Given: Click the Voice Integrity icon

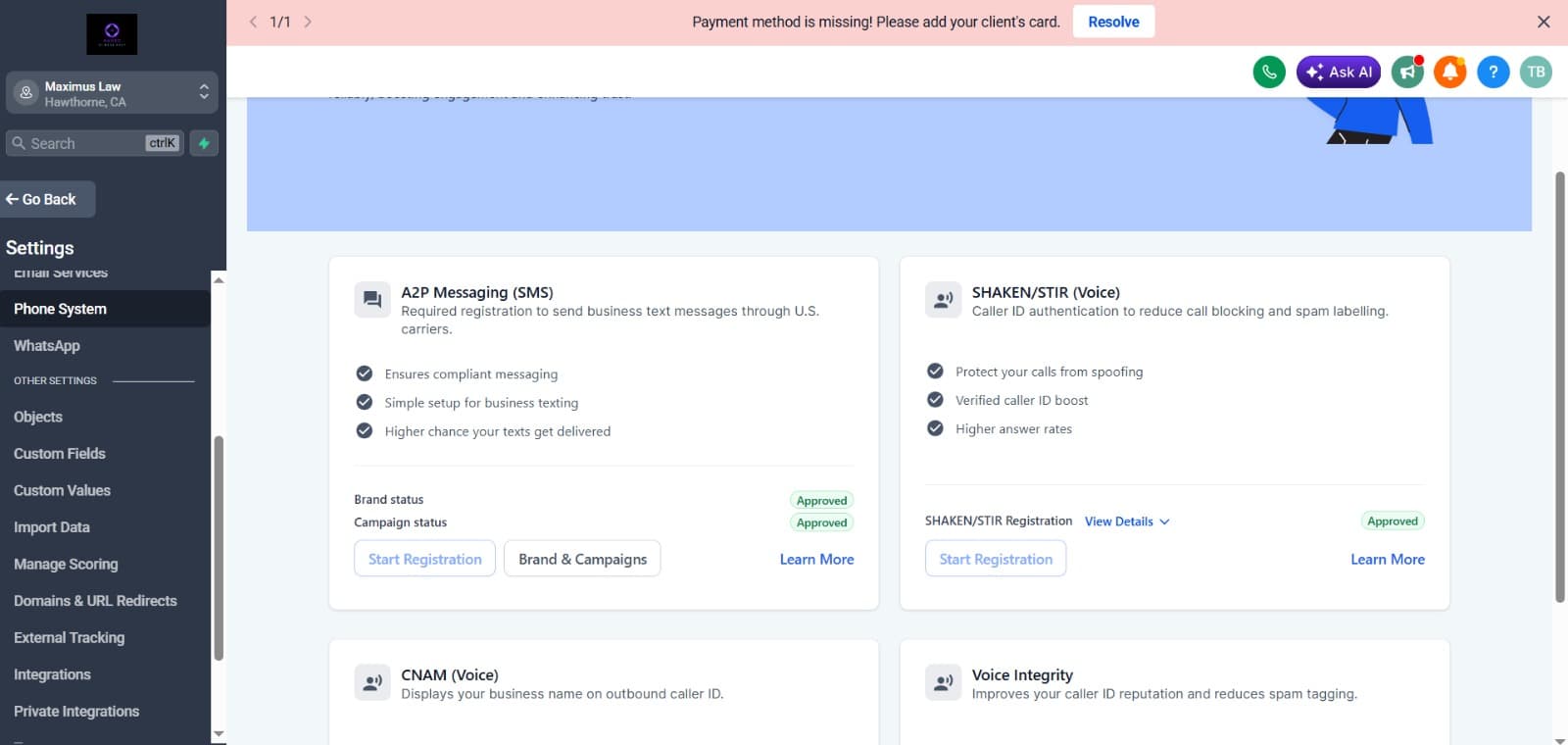Looking at the screenshot, I should [x=943, y=682].
